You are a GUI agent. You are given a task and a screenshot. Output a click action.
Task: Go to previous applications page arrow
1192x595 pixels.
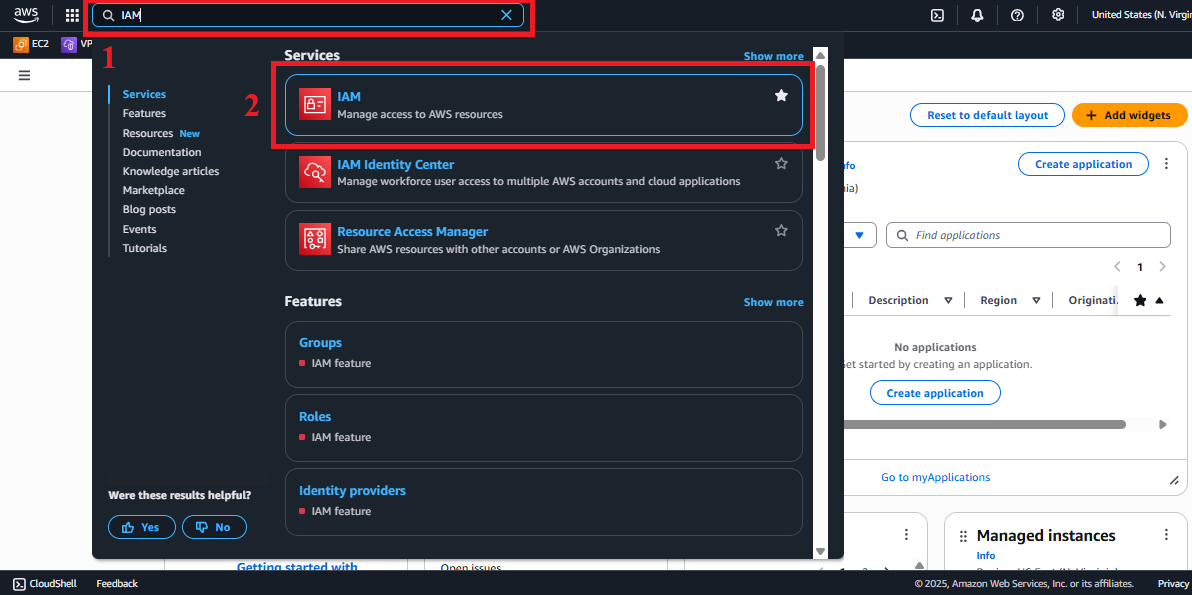pyautogui.click(x=1117, y=267)
